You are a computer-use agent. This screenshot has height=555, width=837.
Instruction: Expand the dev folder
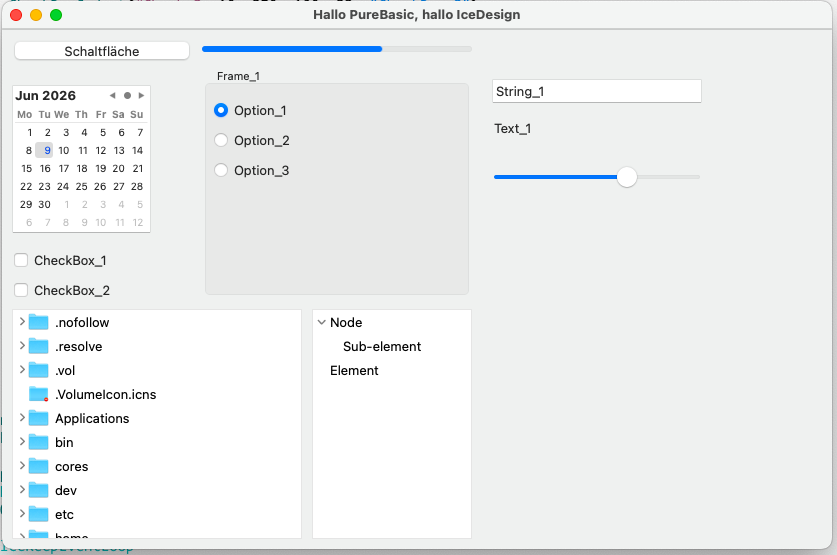click(22, 490)
